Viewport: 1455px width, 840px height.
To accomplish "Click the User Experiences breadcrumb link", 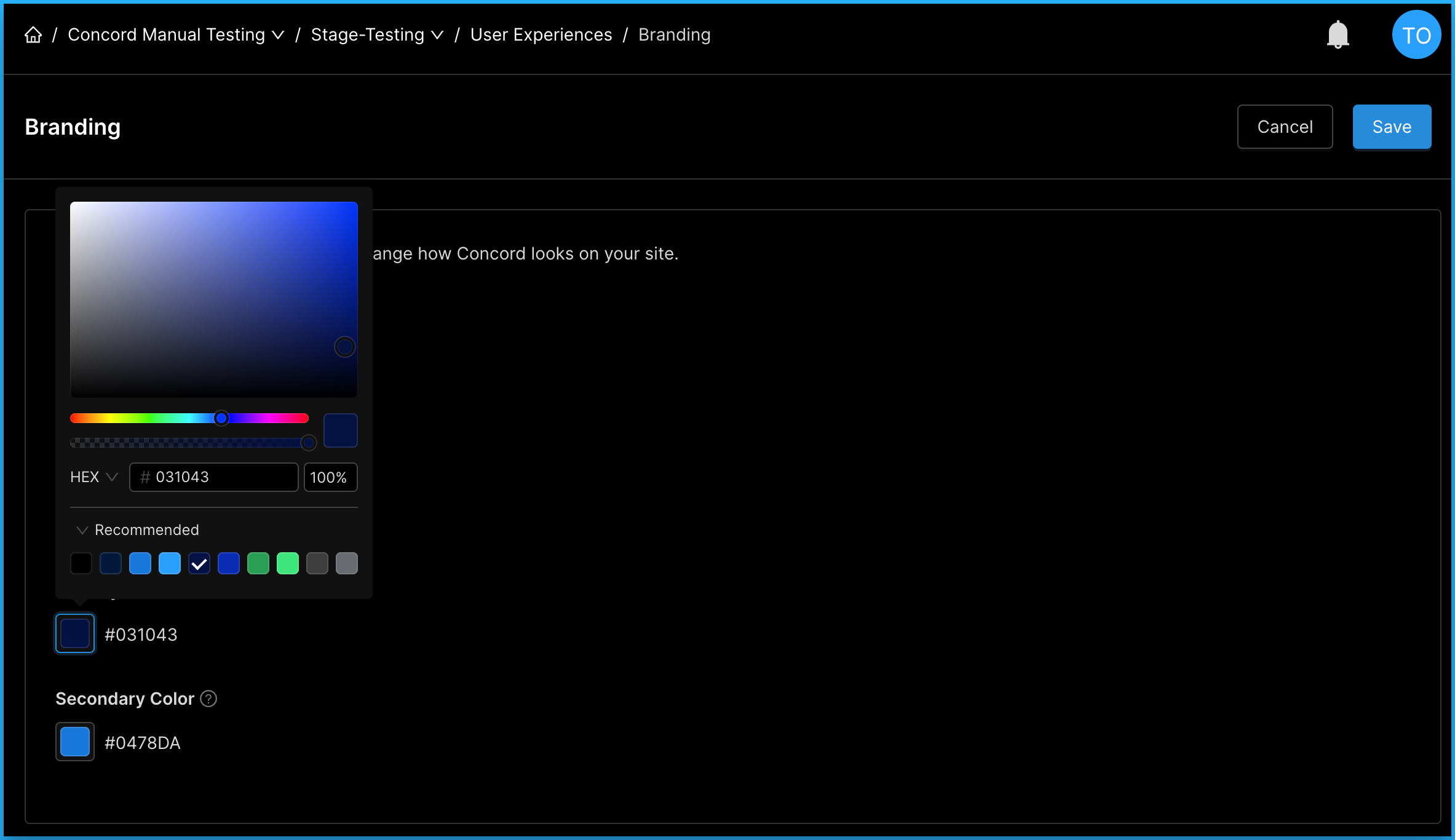I will [x=541, y=35].
